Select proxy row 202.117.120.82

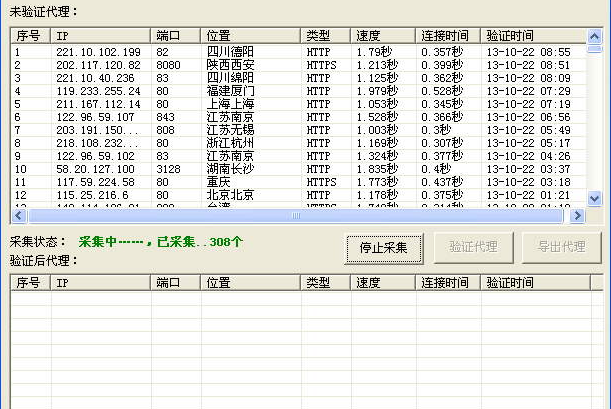pos(98,65)
